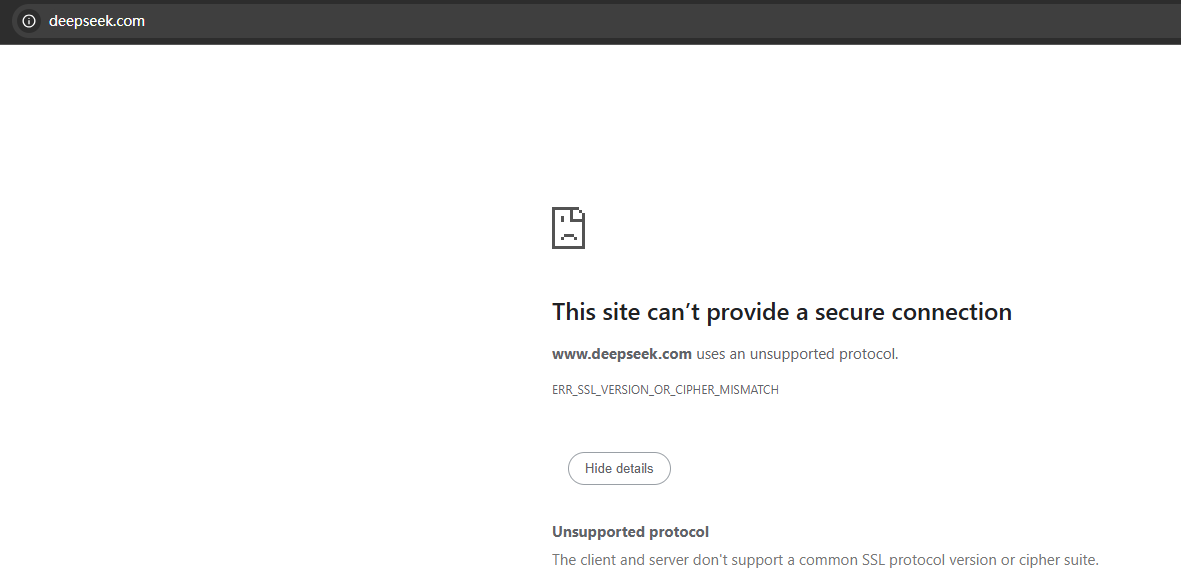
Task: Open the site information icon in address bar
Action: 29,21
